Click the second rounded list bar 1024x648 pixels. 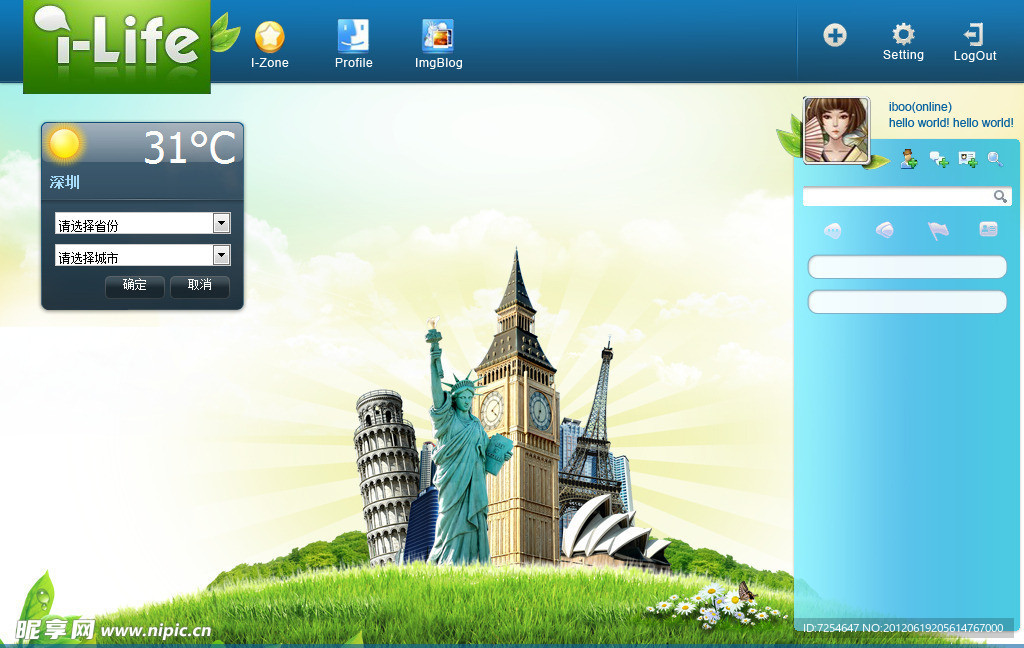click(x=907, y=302)
